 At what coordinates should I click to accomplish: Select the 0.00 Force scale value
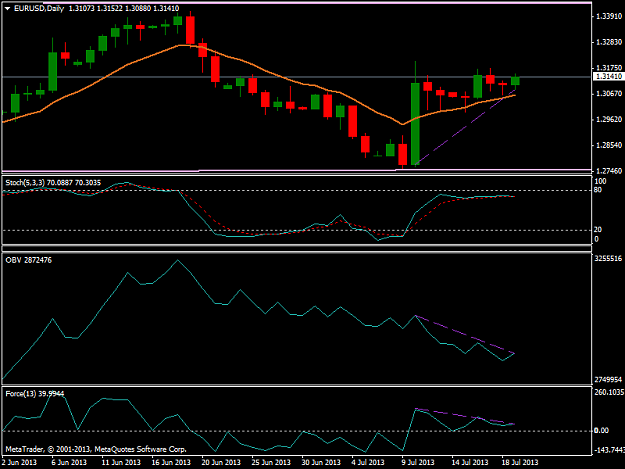pos(601,430)
